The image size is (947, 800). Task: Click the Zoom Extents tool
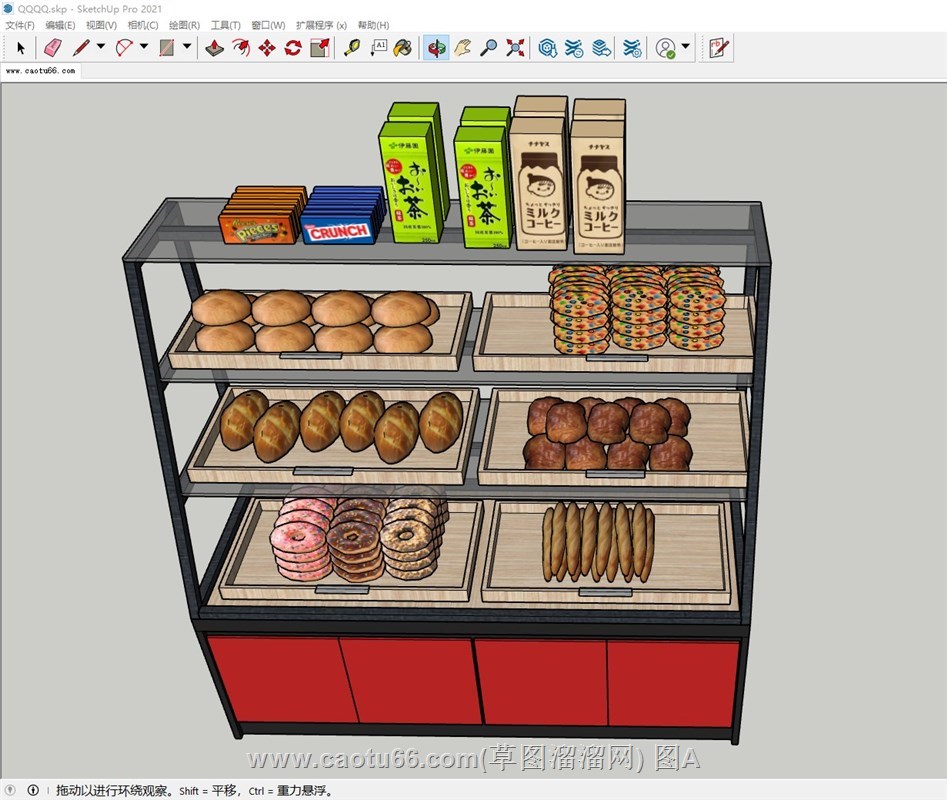point(515,47)
